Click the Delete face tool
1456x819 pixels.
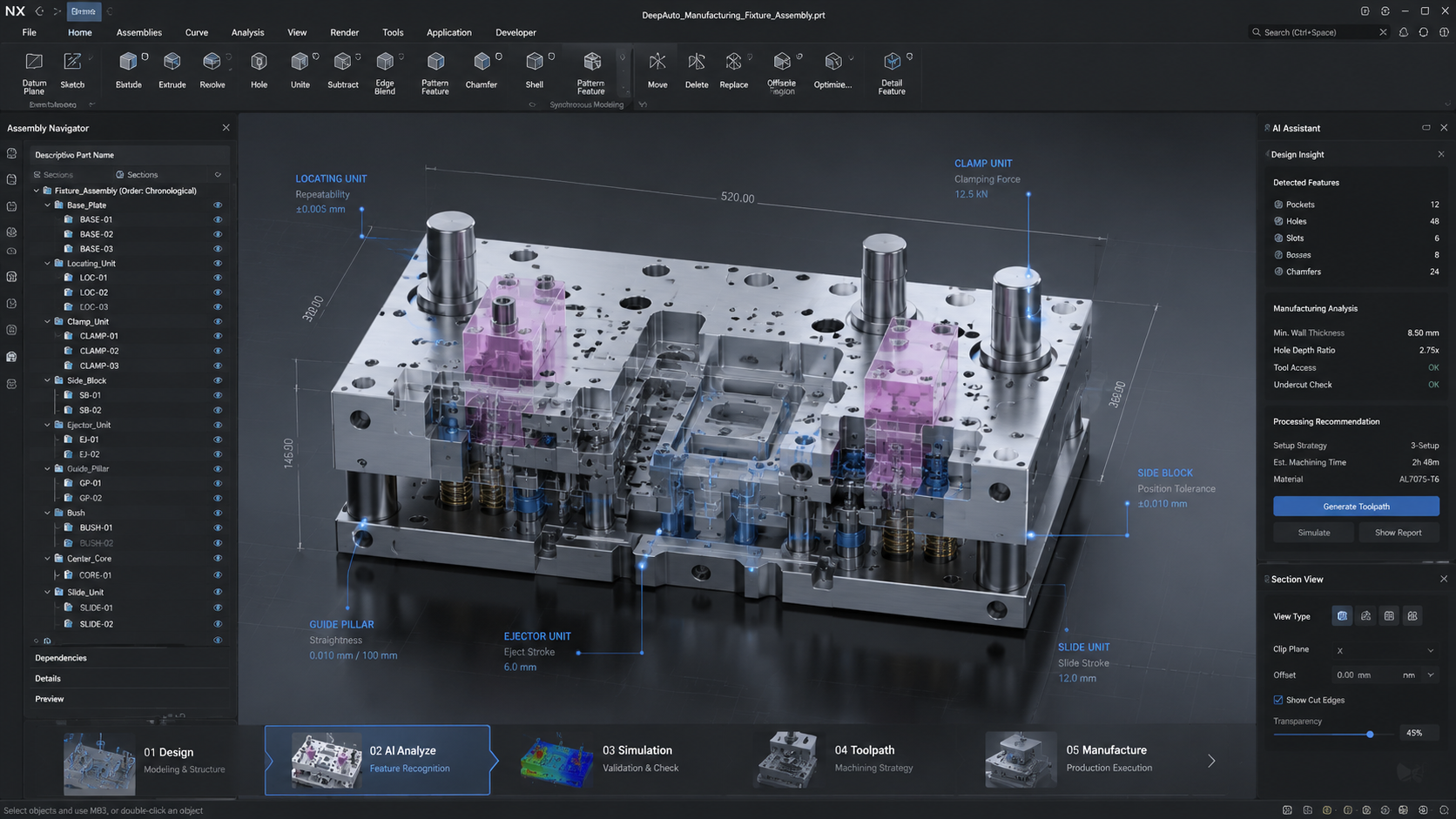(x=697, y=70)
